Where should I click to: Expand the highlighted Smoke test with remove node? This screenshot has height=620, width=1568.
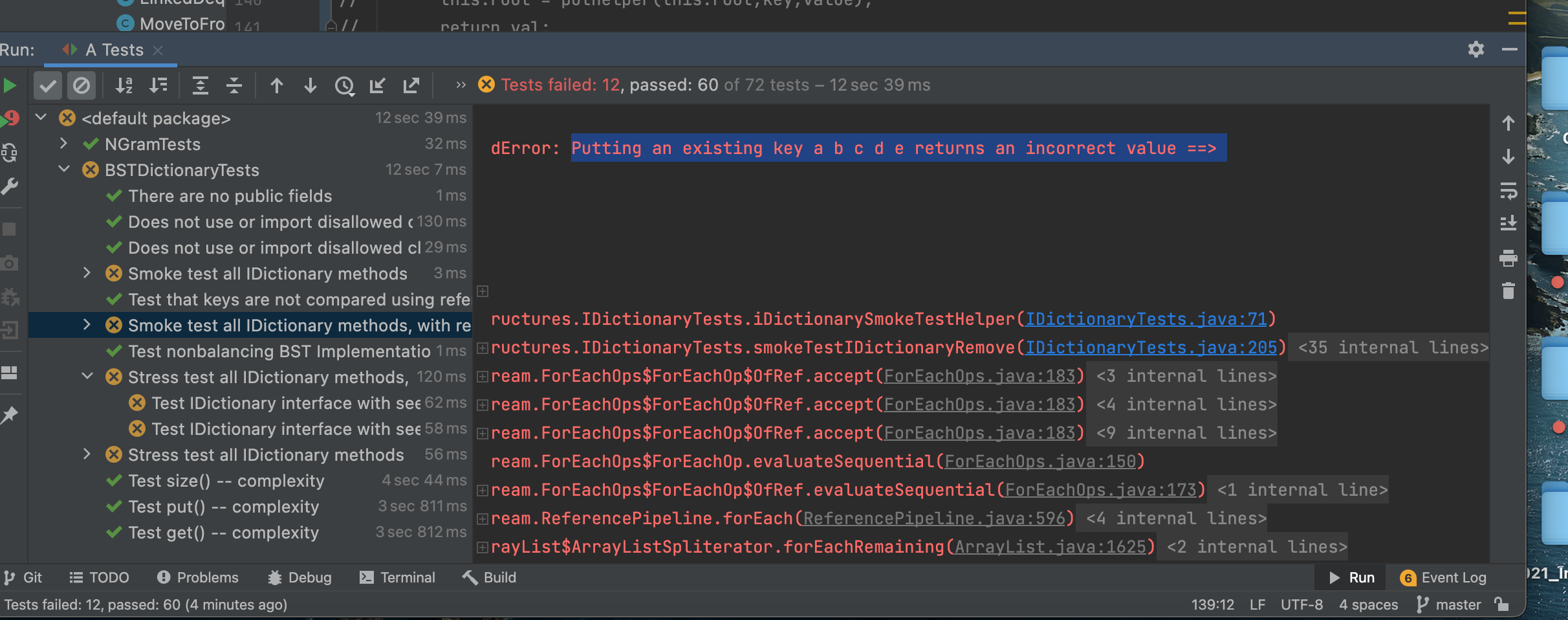coord(87,325)
